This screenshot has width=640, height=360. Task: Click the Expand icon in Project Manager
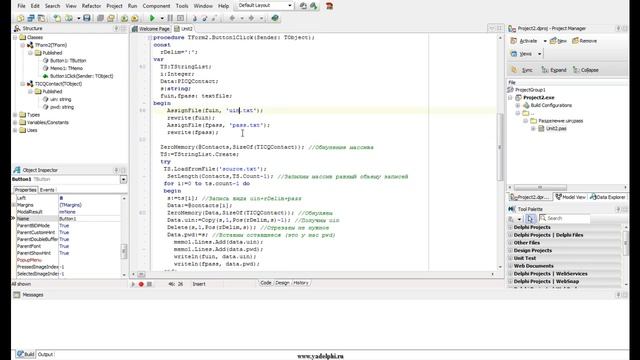click(544, 70)
